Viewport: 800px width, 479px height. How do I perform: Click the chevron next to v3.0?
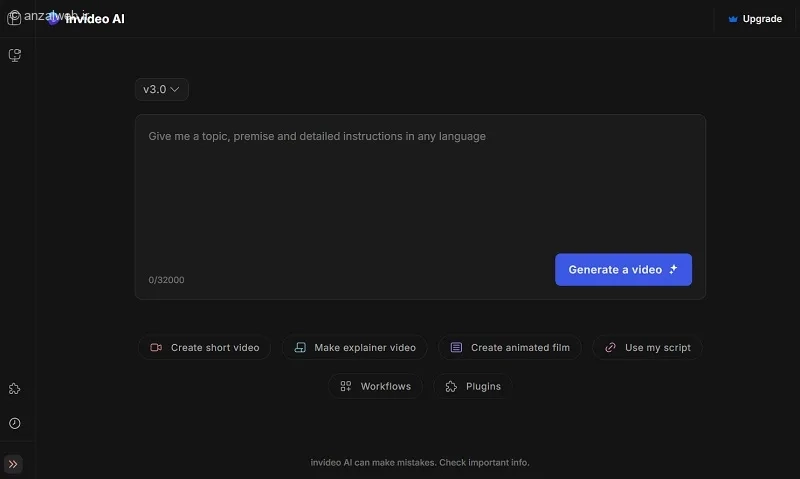pos(174,89)
